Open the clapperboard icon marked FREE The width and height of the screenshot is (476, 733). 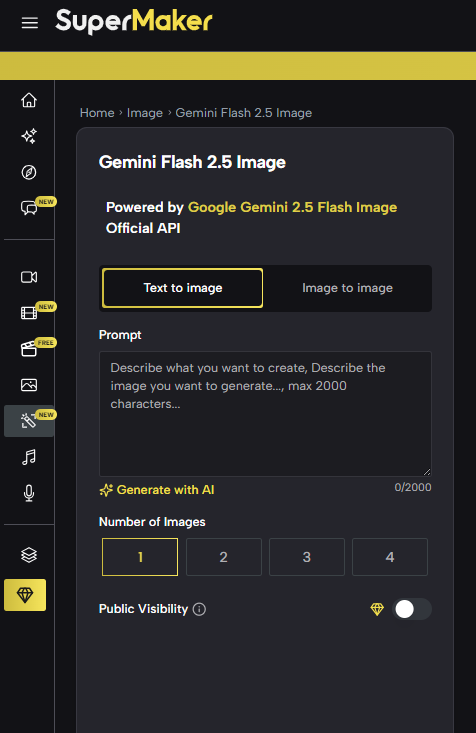[x=29, y=349]
